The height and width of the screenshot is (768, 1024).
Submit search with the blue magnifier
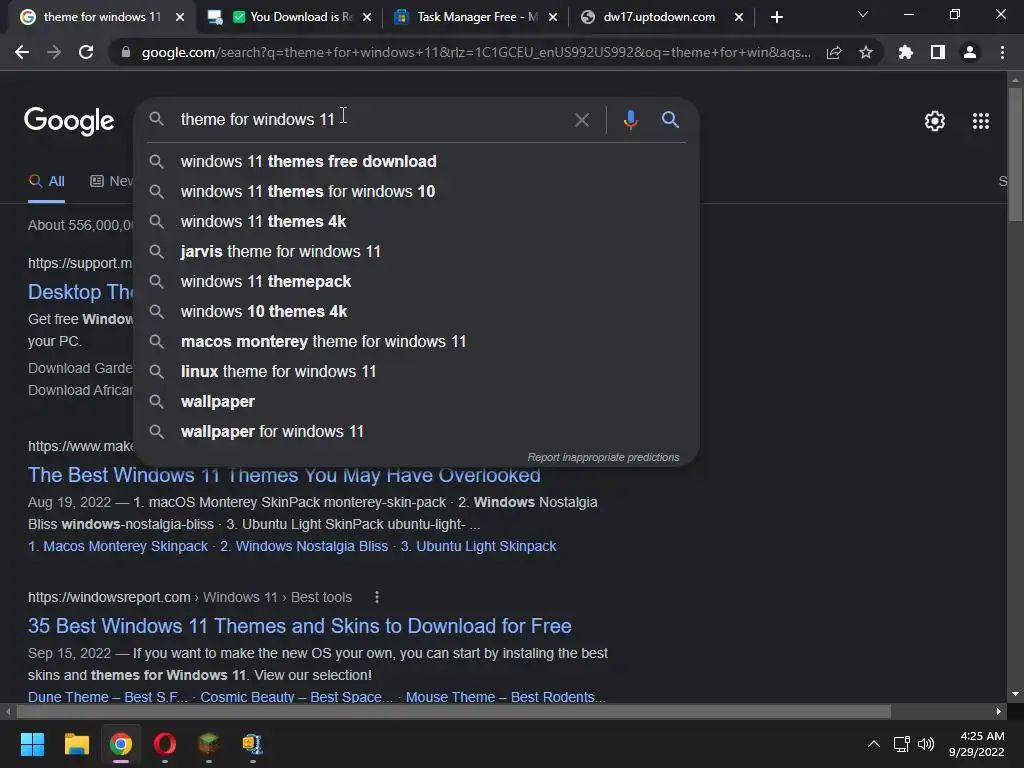pyautogui.click(x=670, y=120)
